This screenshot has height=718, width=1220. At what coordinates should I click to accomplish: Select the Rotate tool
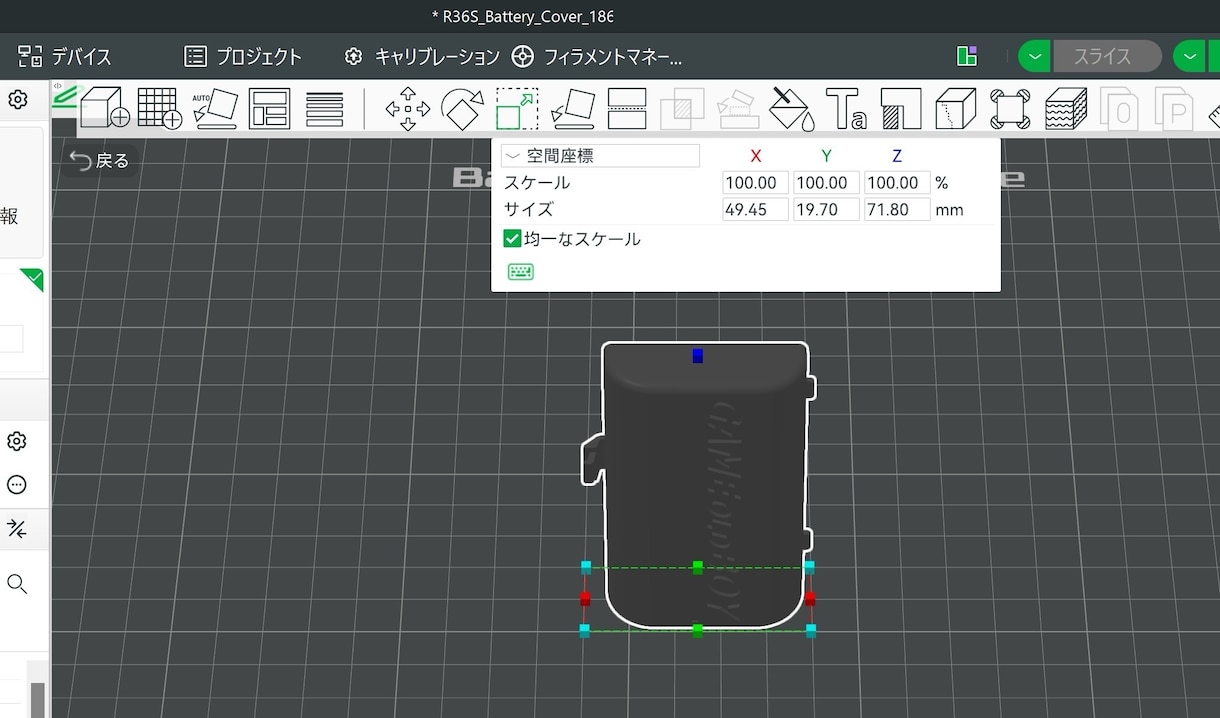coord(462,108)
